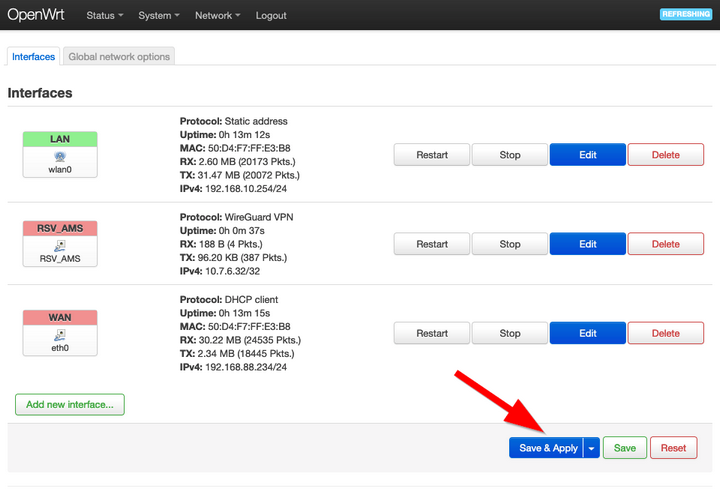Click the RSV_AMS tunnel interface icon
720x489 pixels.
60,244
